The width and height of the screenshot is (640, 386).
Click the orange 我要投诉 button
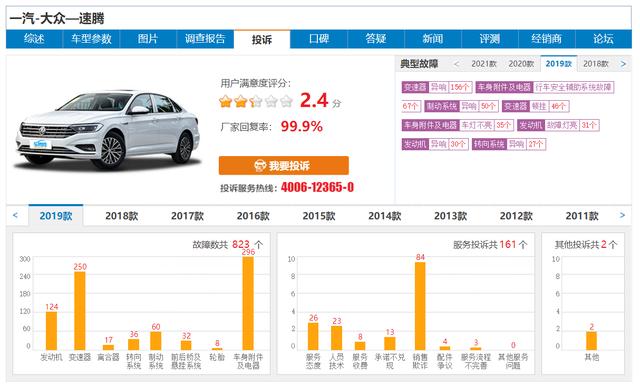(284, 166)
